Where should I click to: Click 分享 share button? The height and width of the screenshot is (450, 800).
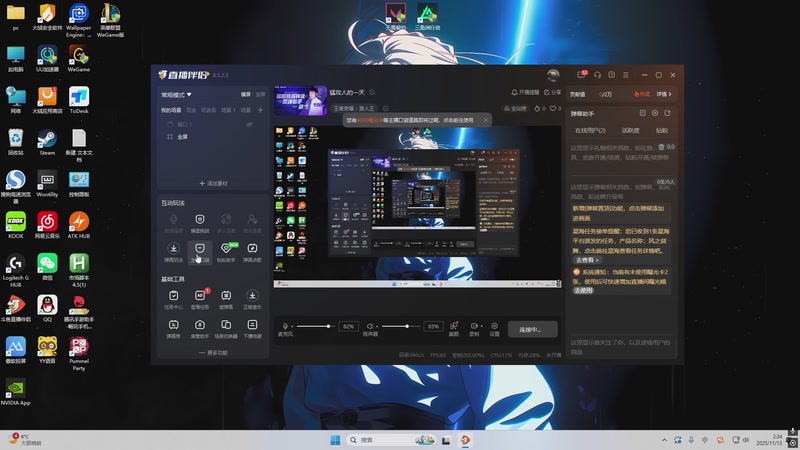(553, 92)
